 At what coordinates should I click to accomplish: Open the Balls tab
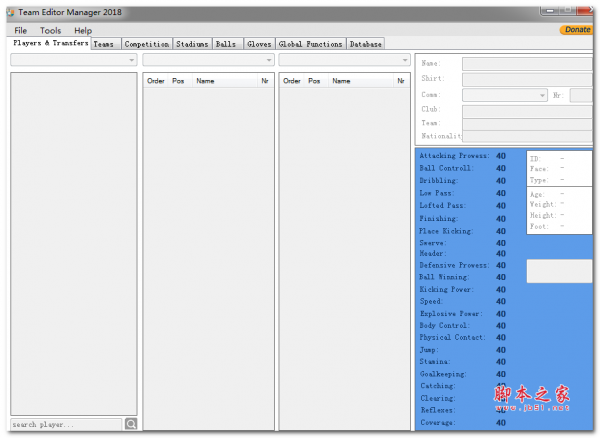click(x=226, y=44)
